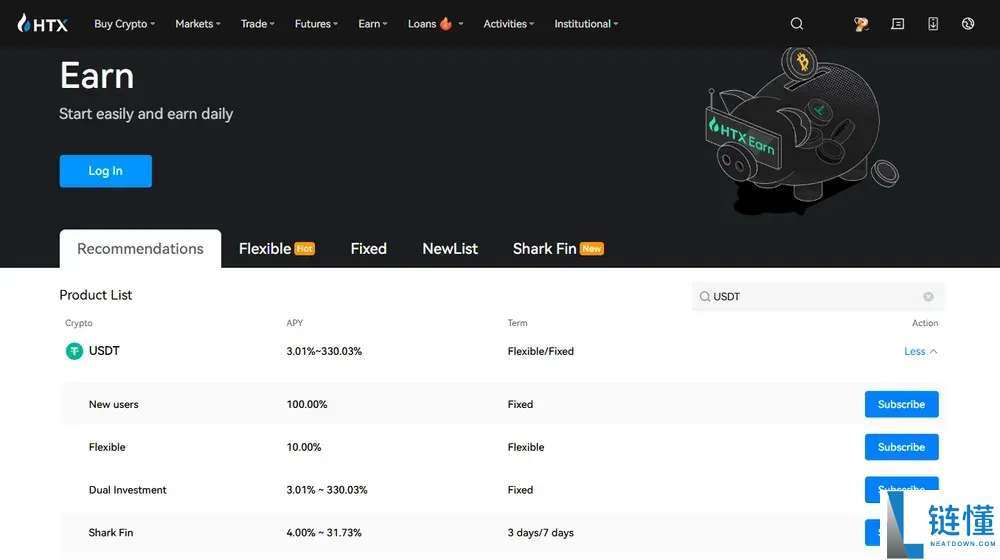The image size is (1000, 560).
Task: Open the search magnifier in top navigation
Action: [797, 24]
